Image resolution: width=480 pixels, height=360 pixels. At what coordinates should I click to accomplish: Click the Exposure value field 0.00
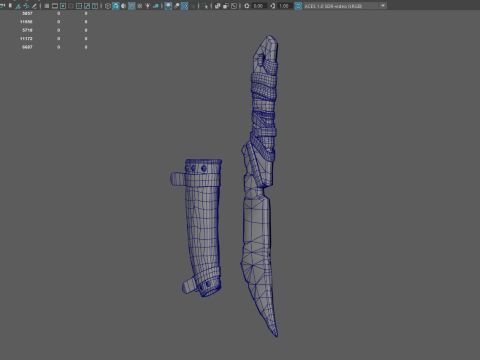259,6
